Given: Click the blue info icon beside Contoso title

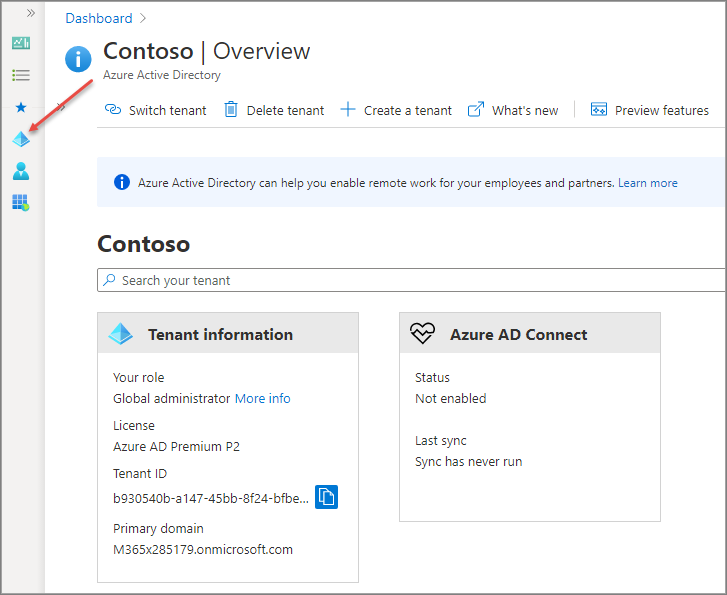Looking at the screenshot, I should (x=78, y=59).
